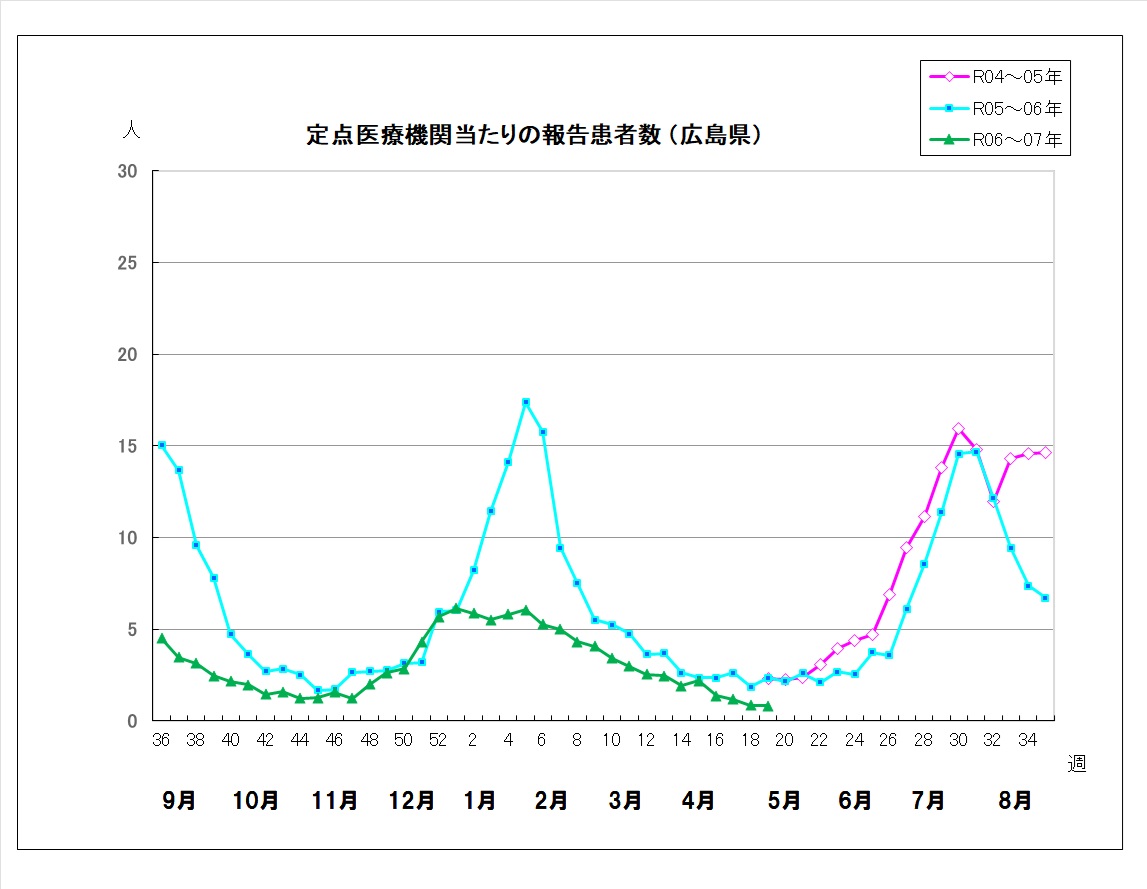Click week label 22 on x-axis

click(x=819, y=740)
